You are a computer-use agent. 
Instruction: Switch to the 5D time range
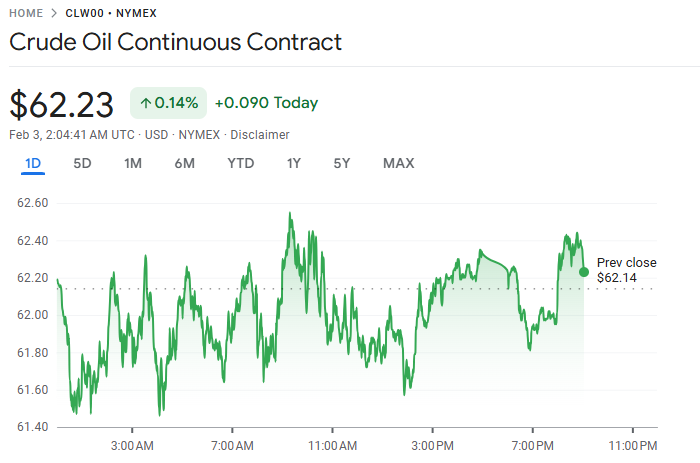click(x=82, y=163)
